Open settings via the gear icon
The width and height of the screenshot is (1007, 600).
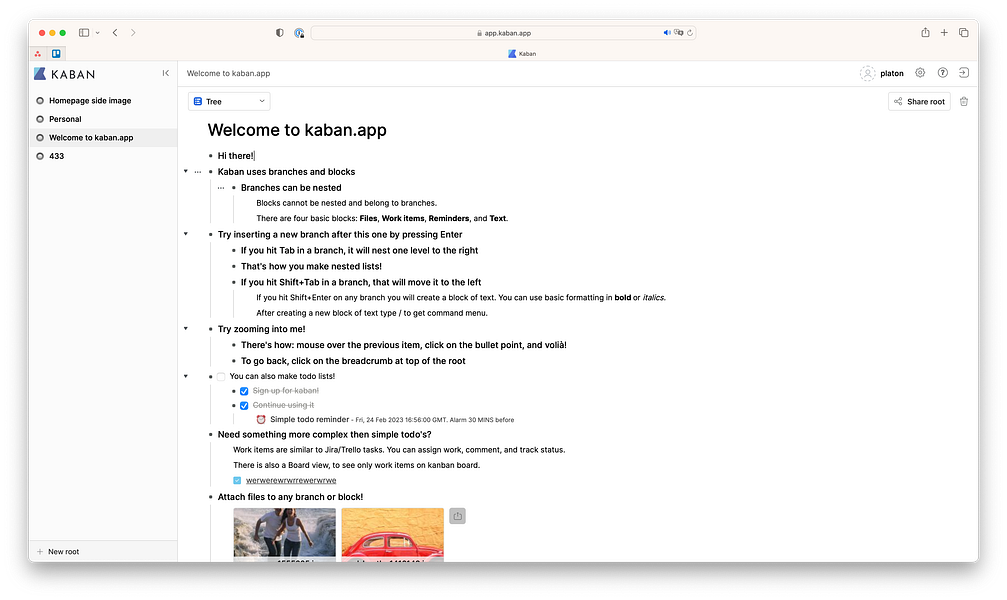coord(920,73)
